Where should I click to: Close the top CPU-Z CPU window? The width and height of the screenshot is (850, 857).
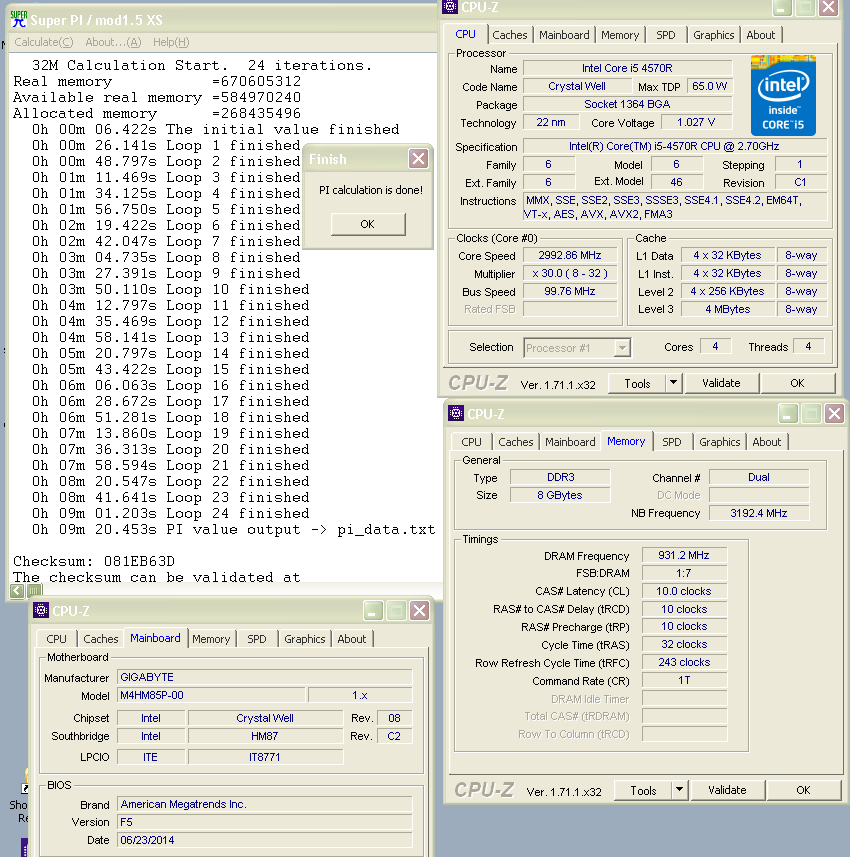(829, 7)
